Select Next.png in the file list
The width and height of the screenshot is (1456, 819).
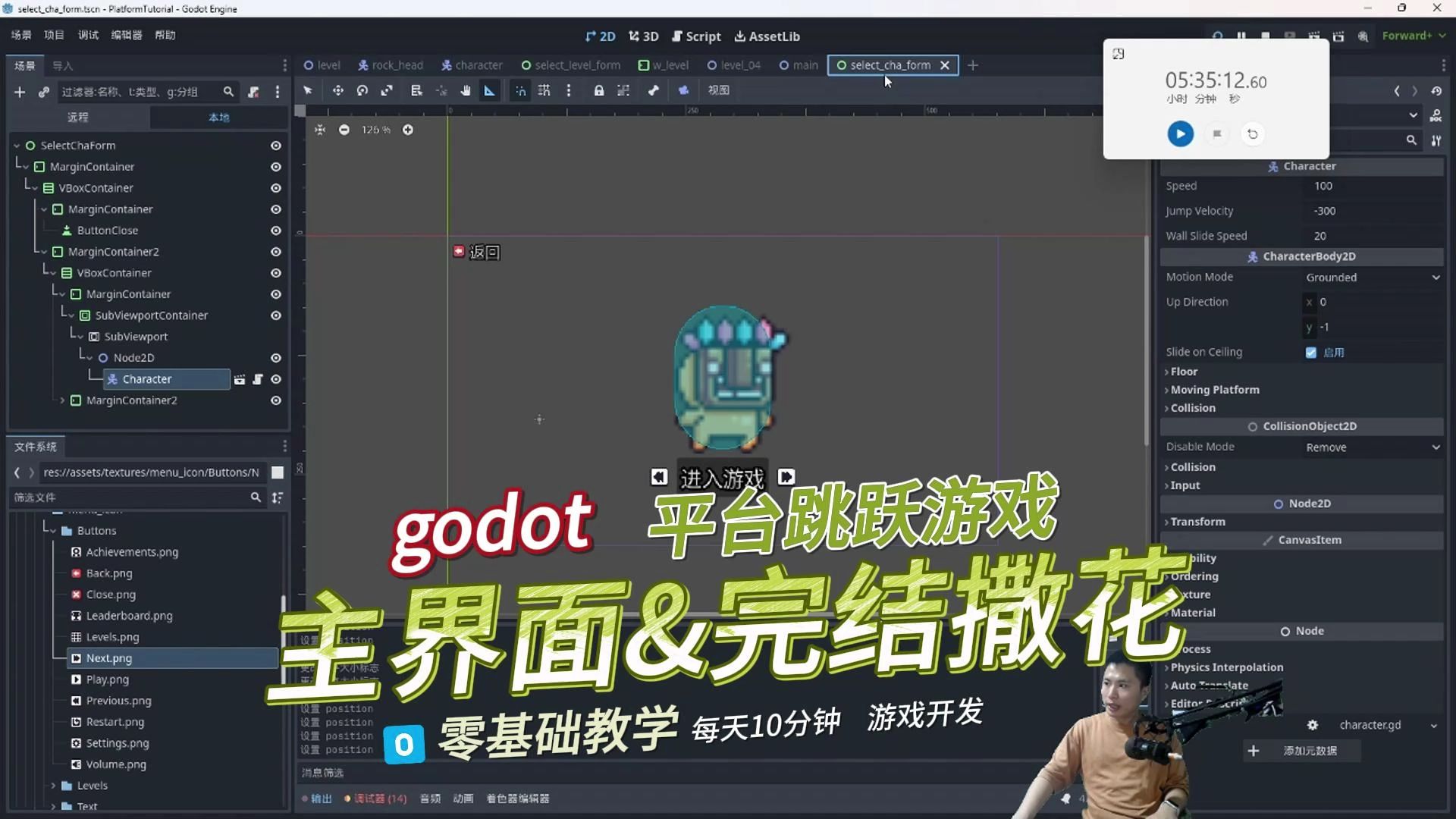[173, 658]
